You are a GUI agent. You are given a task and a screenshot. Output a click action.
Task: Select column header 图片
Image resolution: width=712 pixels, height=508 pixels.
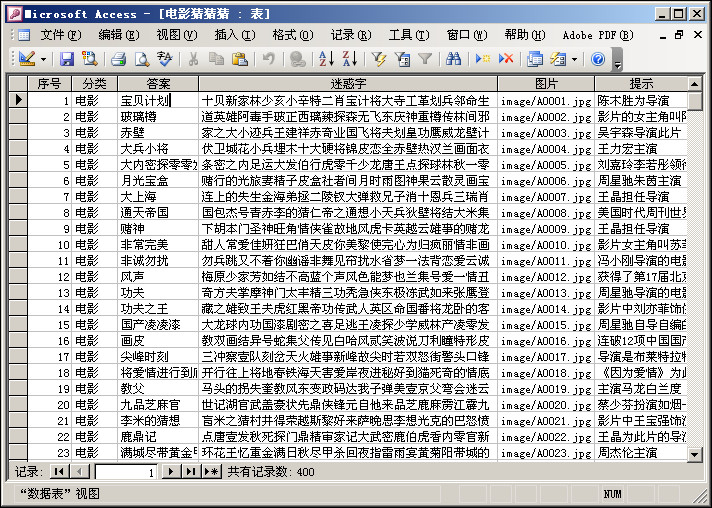pos(546,84)
